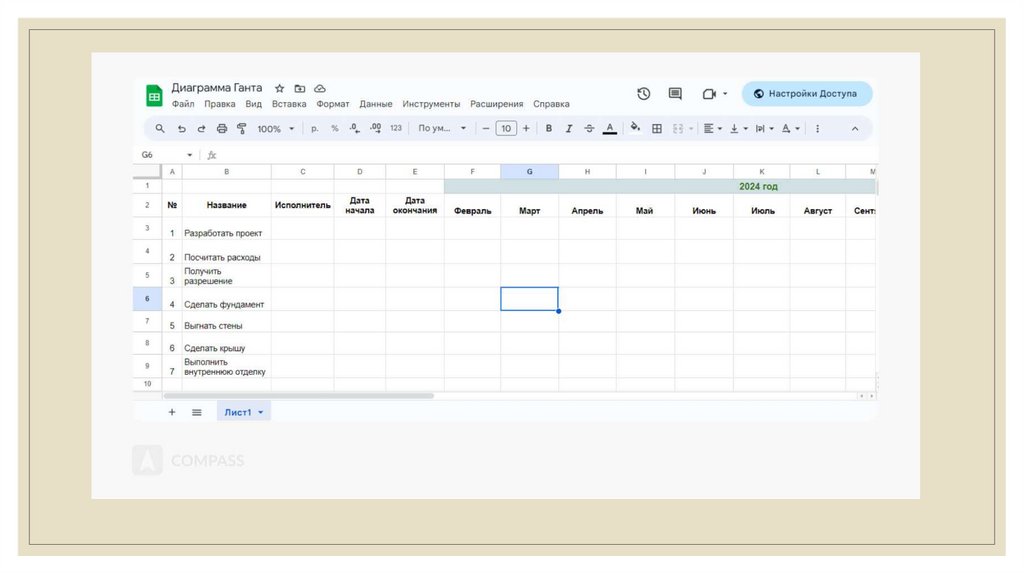The height and width of the screenshot is (574, 1024).
Task: Open more number formats (123)
Action: tap(396, 129)
